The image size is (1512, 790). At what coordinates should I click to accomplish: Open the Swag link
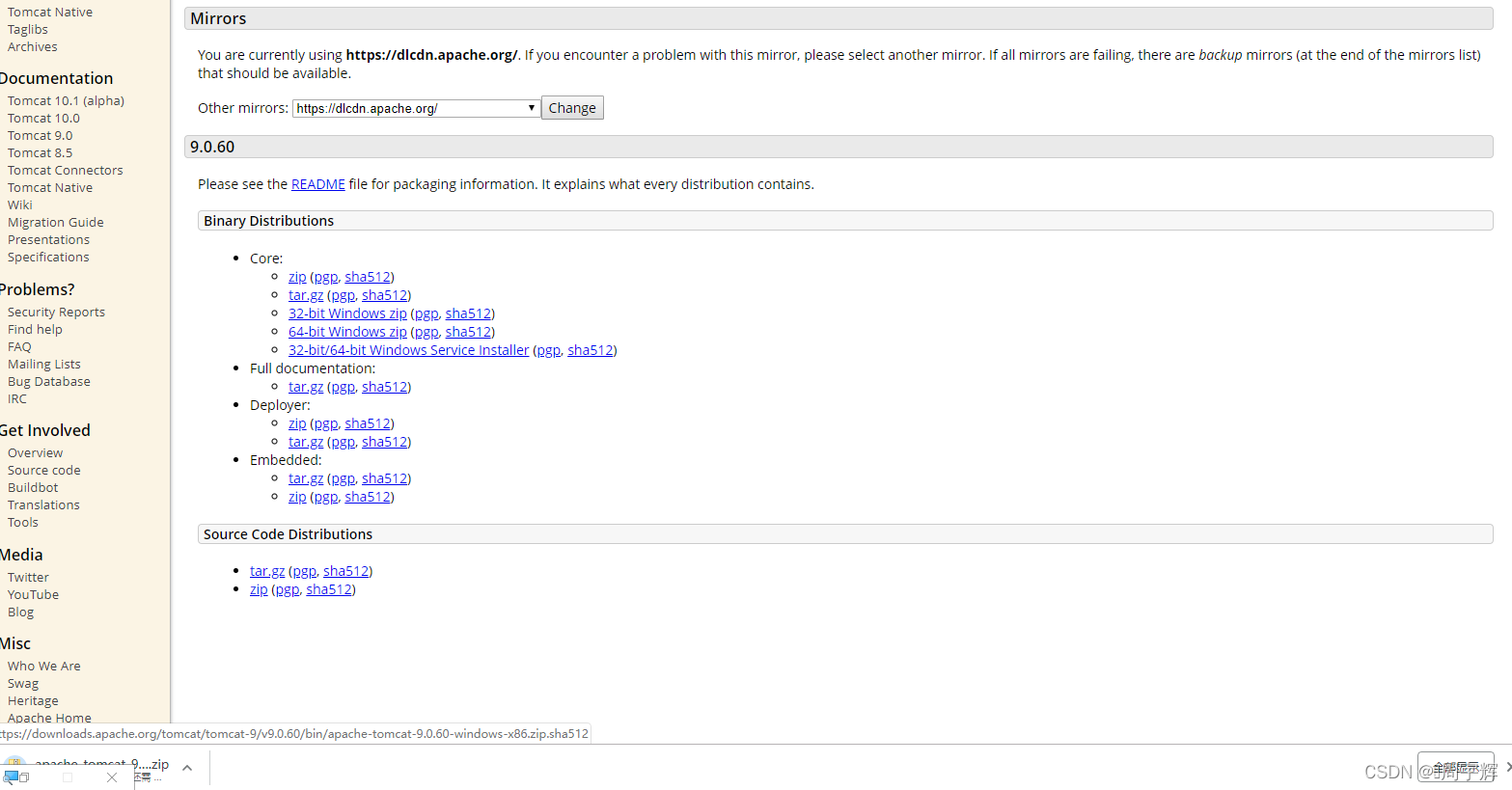(x=23, y=684)
